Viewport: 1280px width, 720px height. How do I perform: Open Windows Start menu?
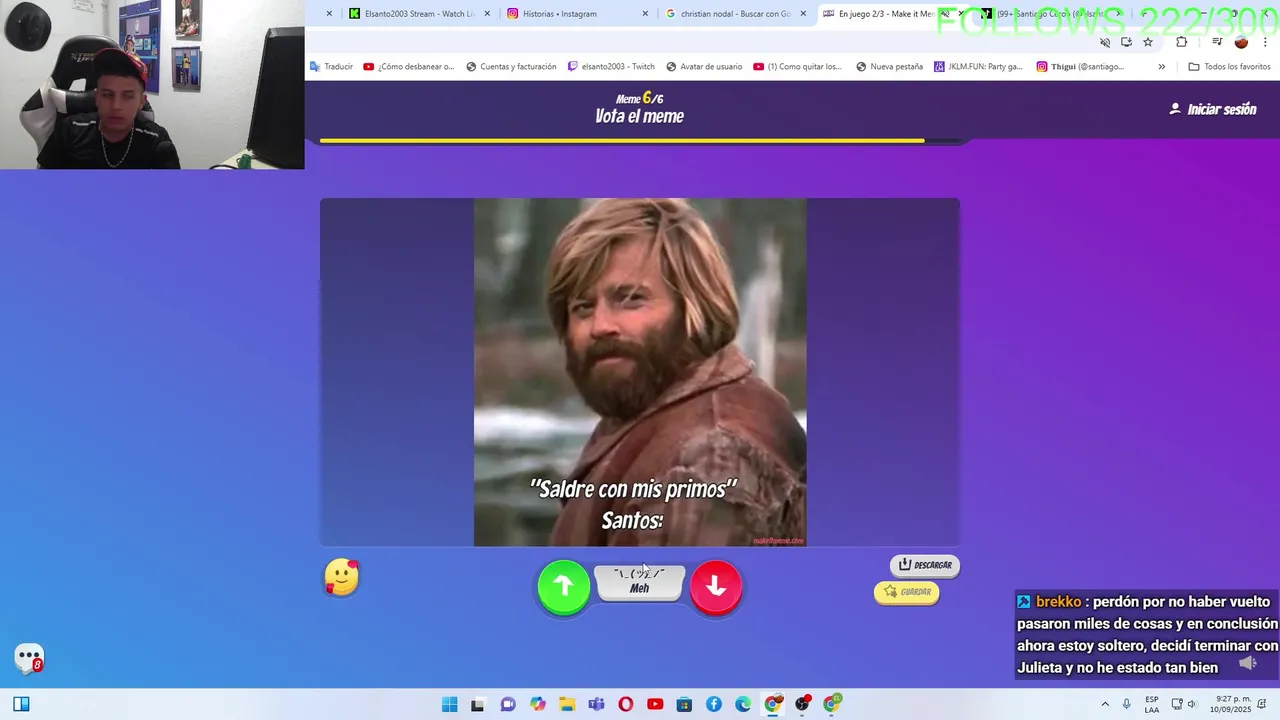click(450, 704)
